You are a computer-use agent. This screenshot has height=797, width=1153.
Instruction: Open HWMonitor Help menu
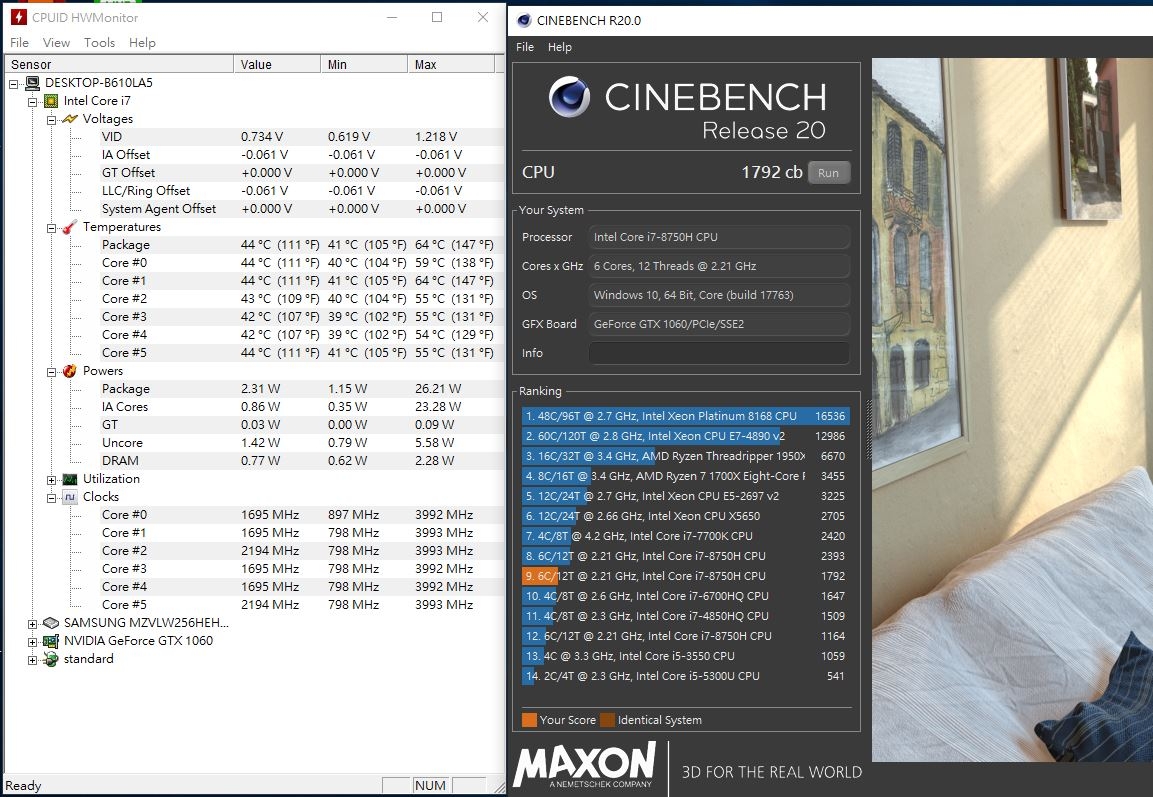click(x=142, y=43)
